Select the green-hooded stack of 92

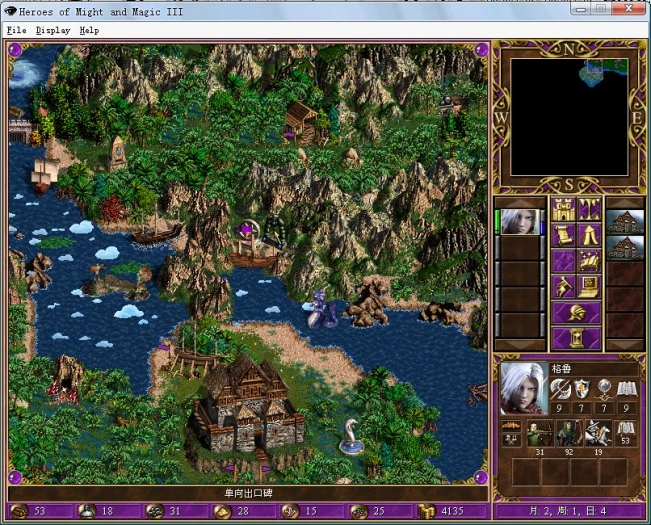pos(569,433)
